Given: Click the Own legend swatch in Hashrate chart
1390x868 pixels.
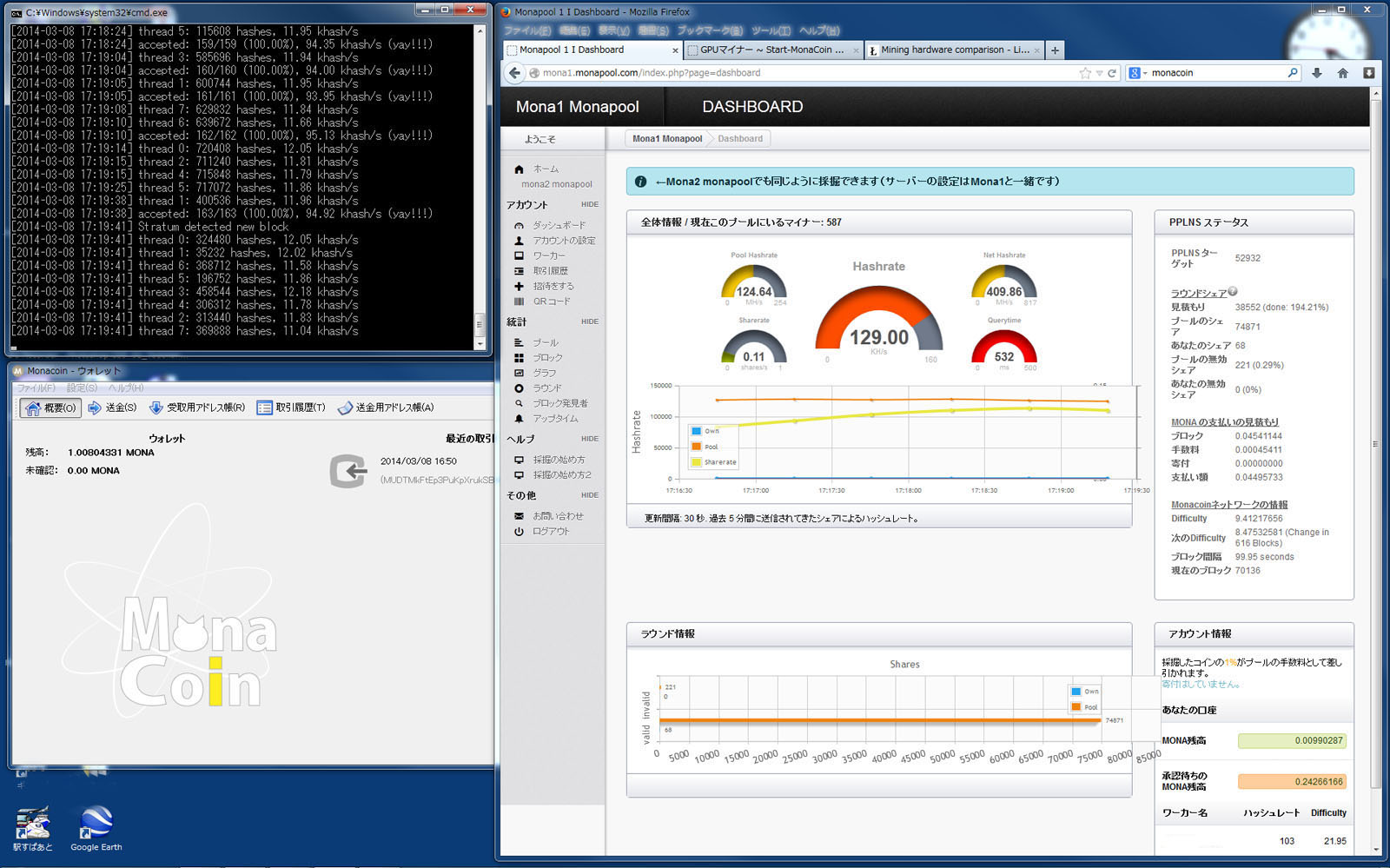Looking at the screenshot, I should (x=696, y=431).
